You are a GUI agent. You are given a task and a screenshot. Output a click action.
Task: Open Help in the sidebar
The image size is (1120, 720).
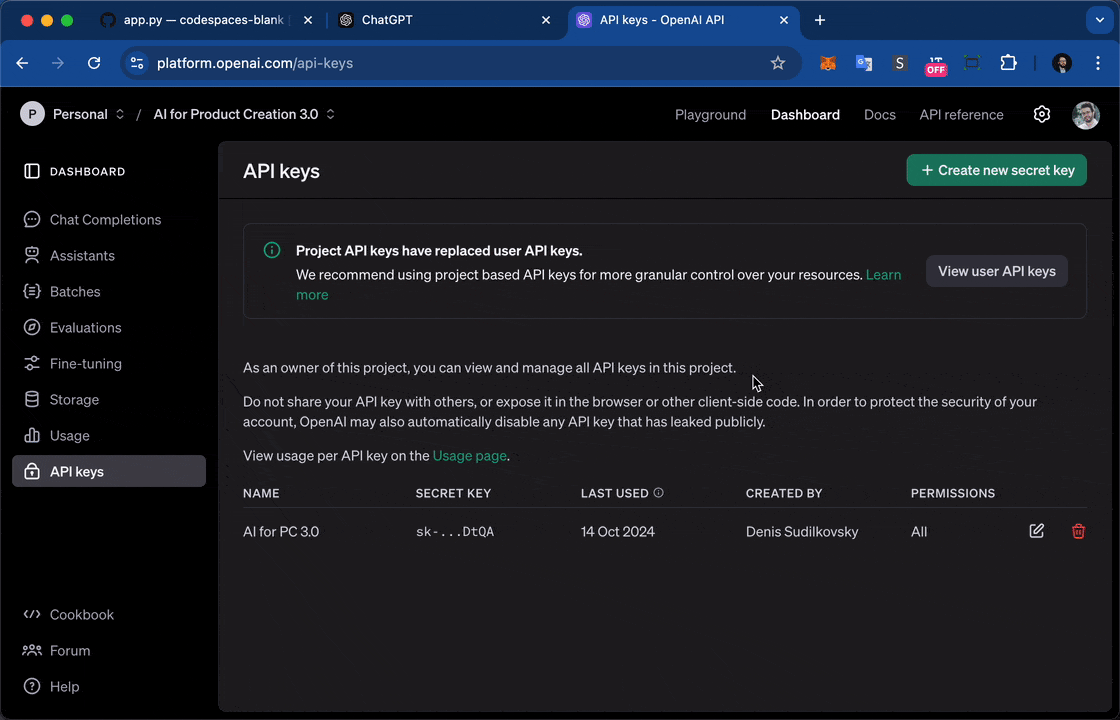[x=109, y=686]
